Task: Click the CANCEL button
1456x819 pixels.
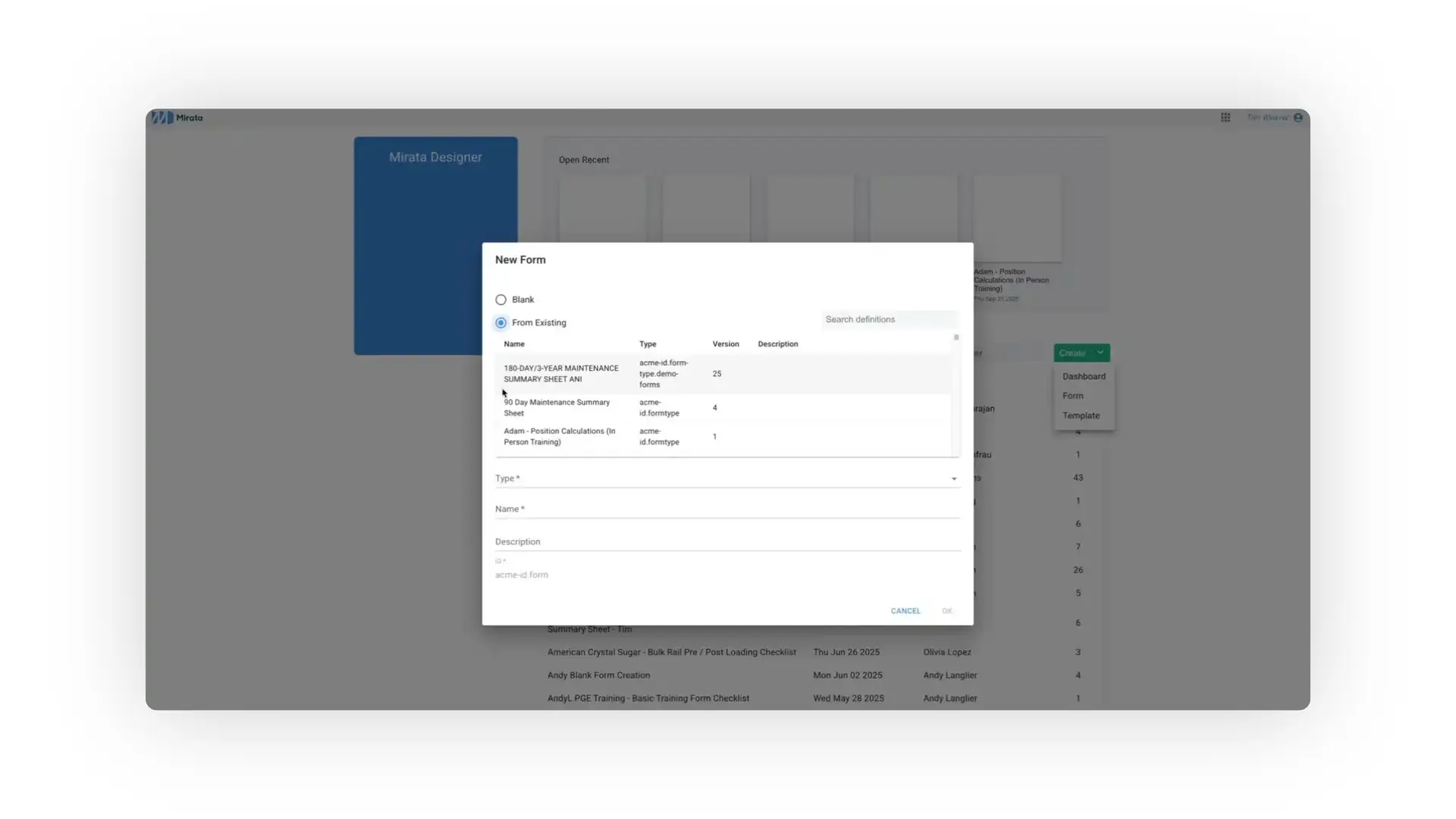Action: click(905, 610)
